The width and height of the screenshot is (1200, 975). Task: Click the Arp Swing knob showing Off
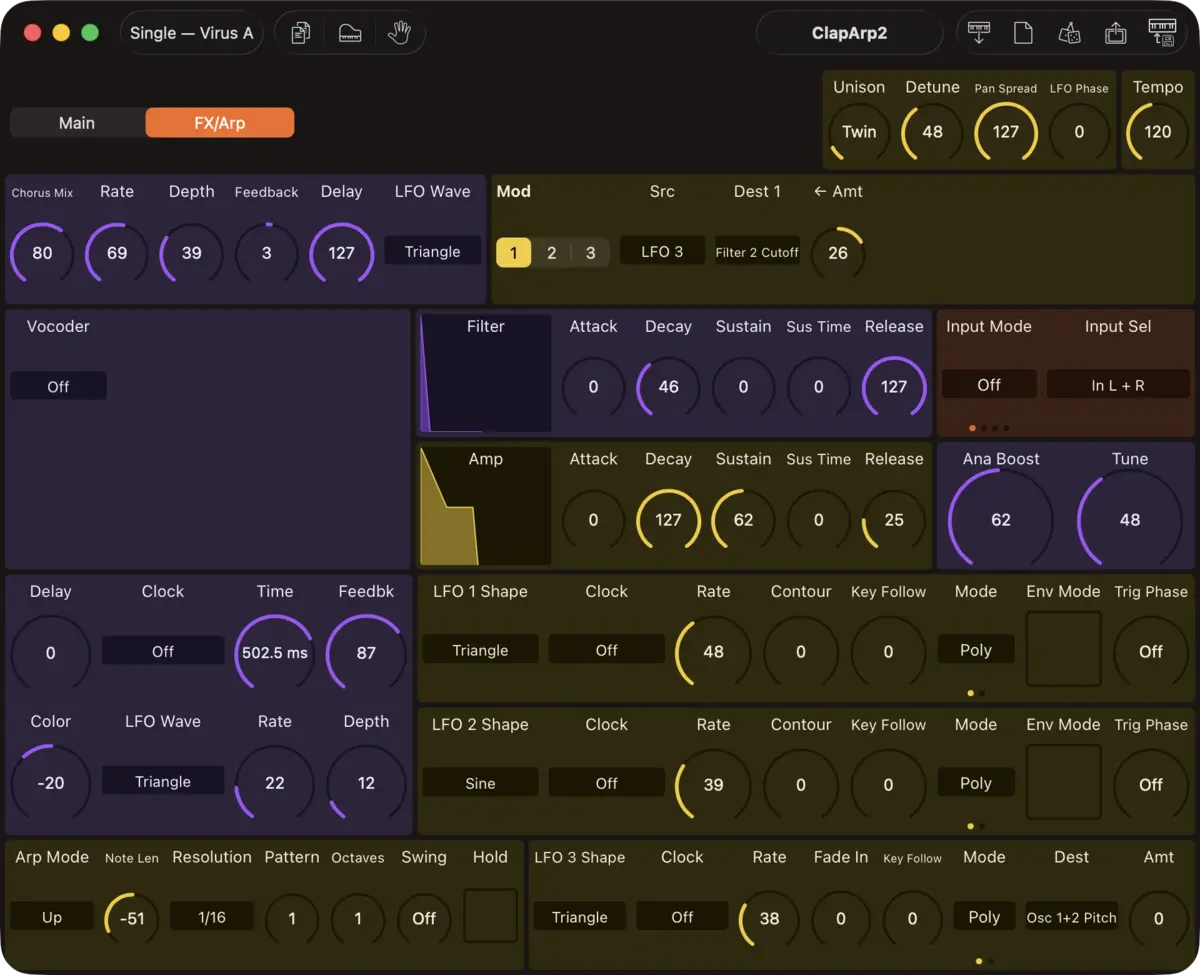[424, 918]
